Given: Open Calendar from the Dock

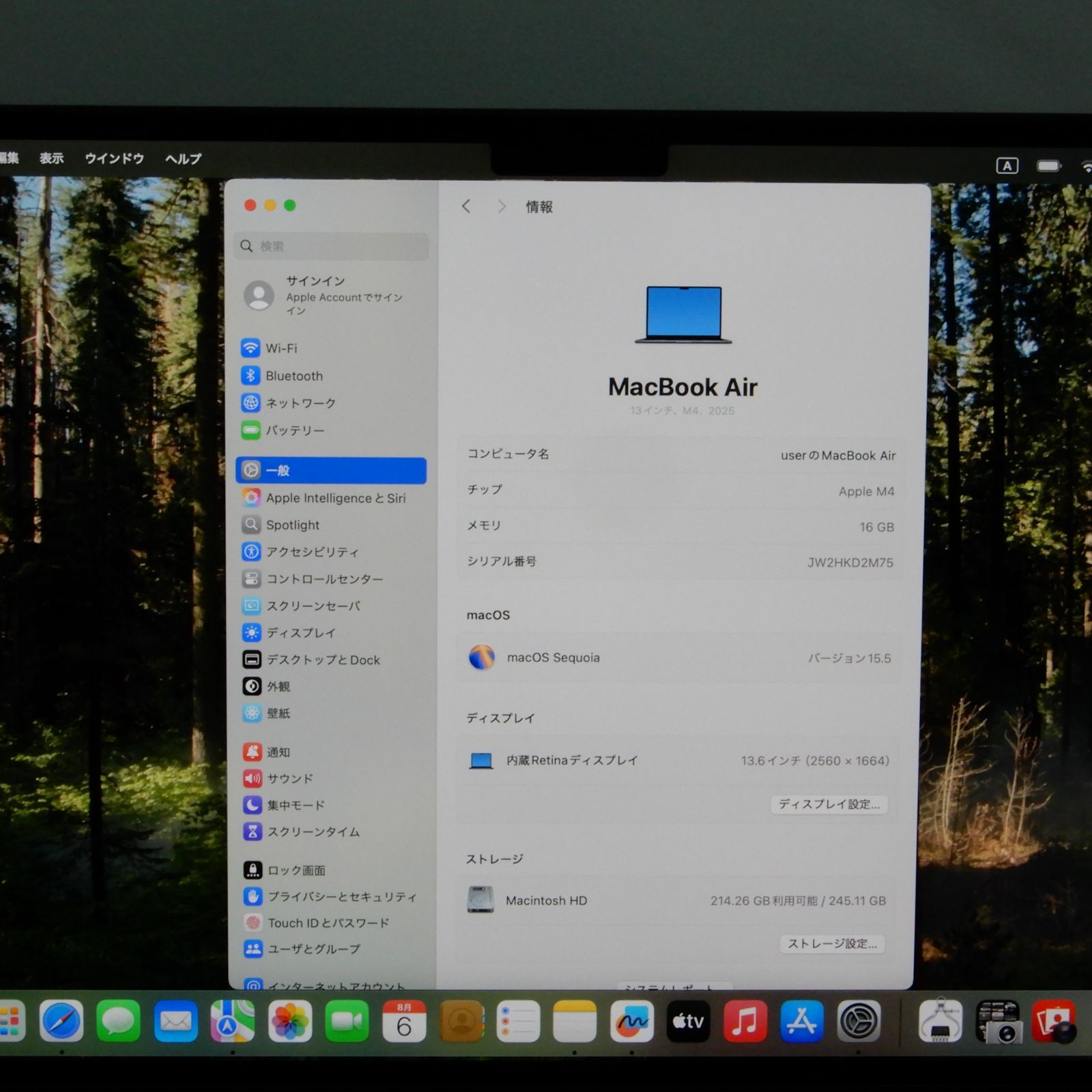Looking at the screenshot, I should [404, 1021].
